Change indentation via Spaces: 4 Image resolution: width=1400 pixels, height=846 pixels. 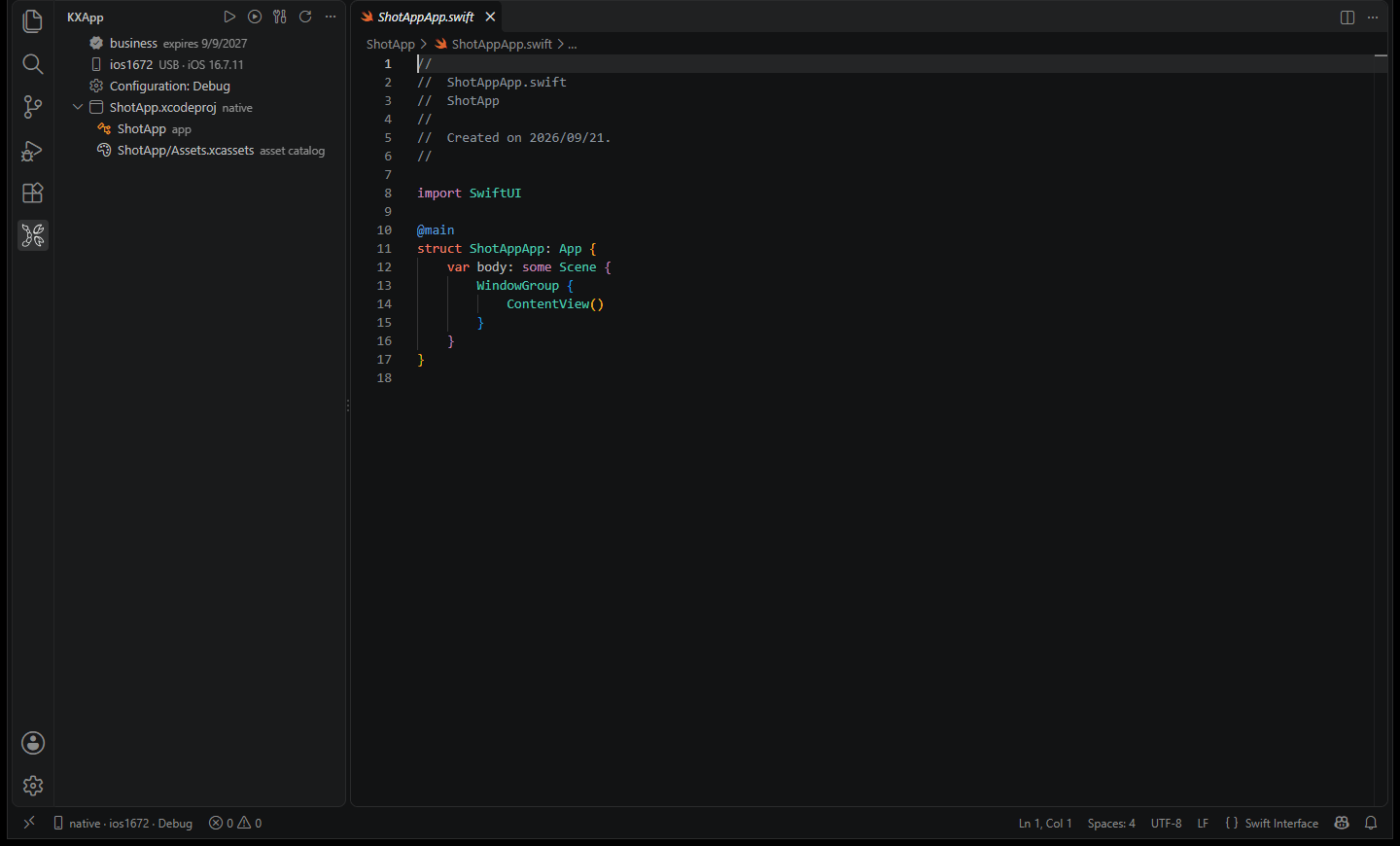pyautogui.click(x=1111, y=823)
